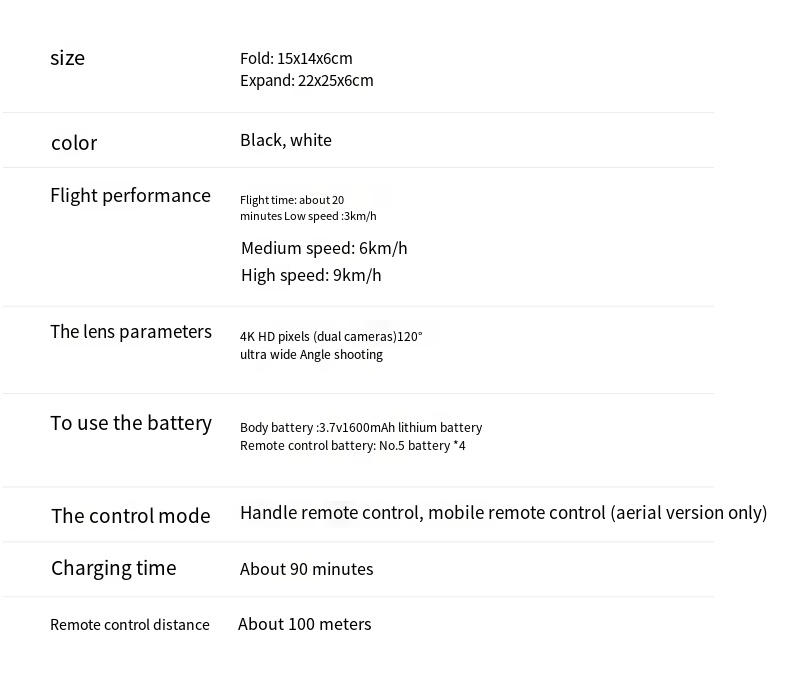The height and width of the screenshot is (682, 795).
Task: Click the 'Flight performance' label
Action: click(130, 195)
